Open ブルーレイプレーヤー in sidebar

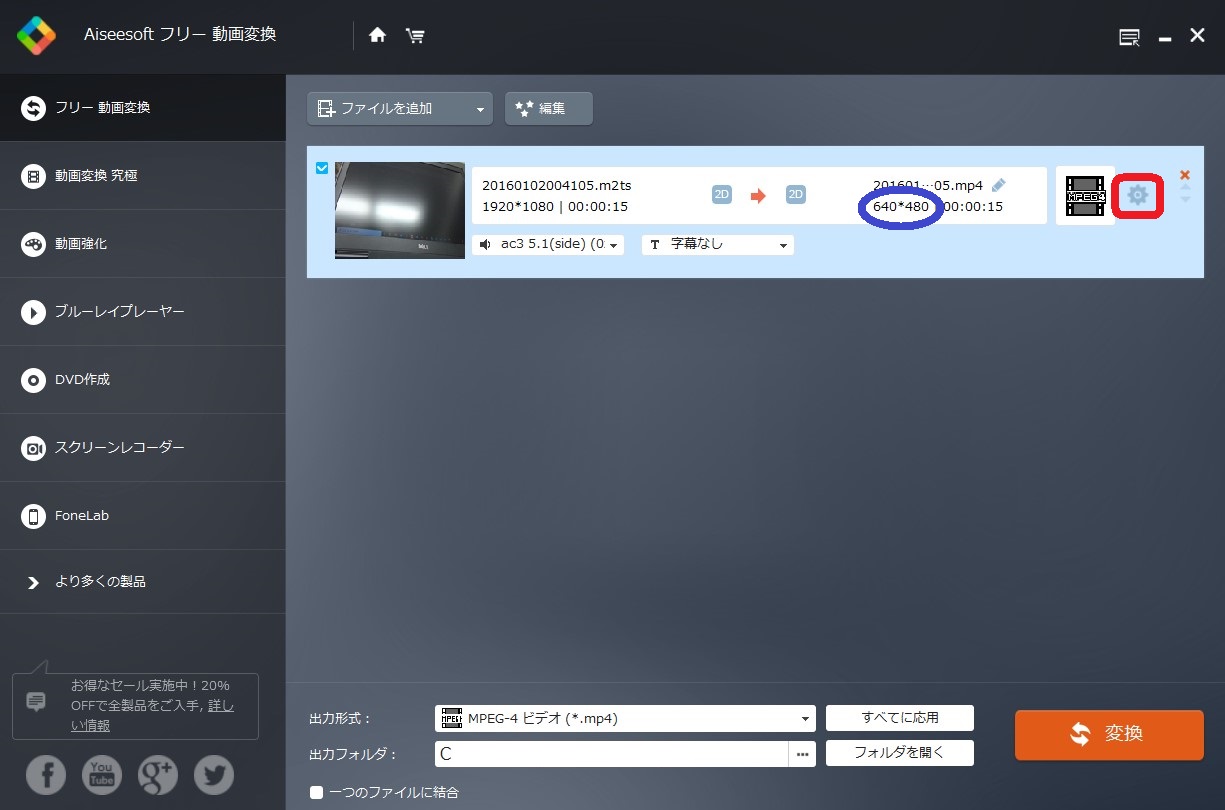[143, 312]
